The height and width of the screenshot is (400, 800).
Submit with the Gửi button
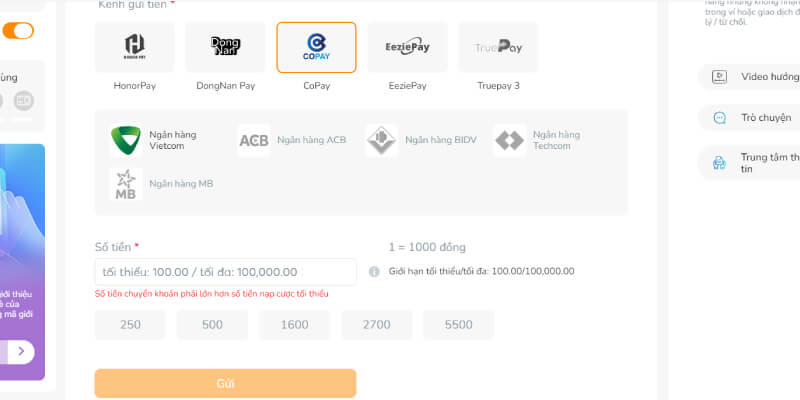point(226,384)
